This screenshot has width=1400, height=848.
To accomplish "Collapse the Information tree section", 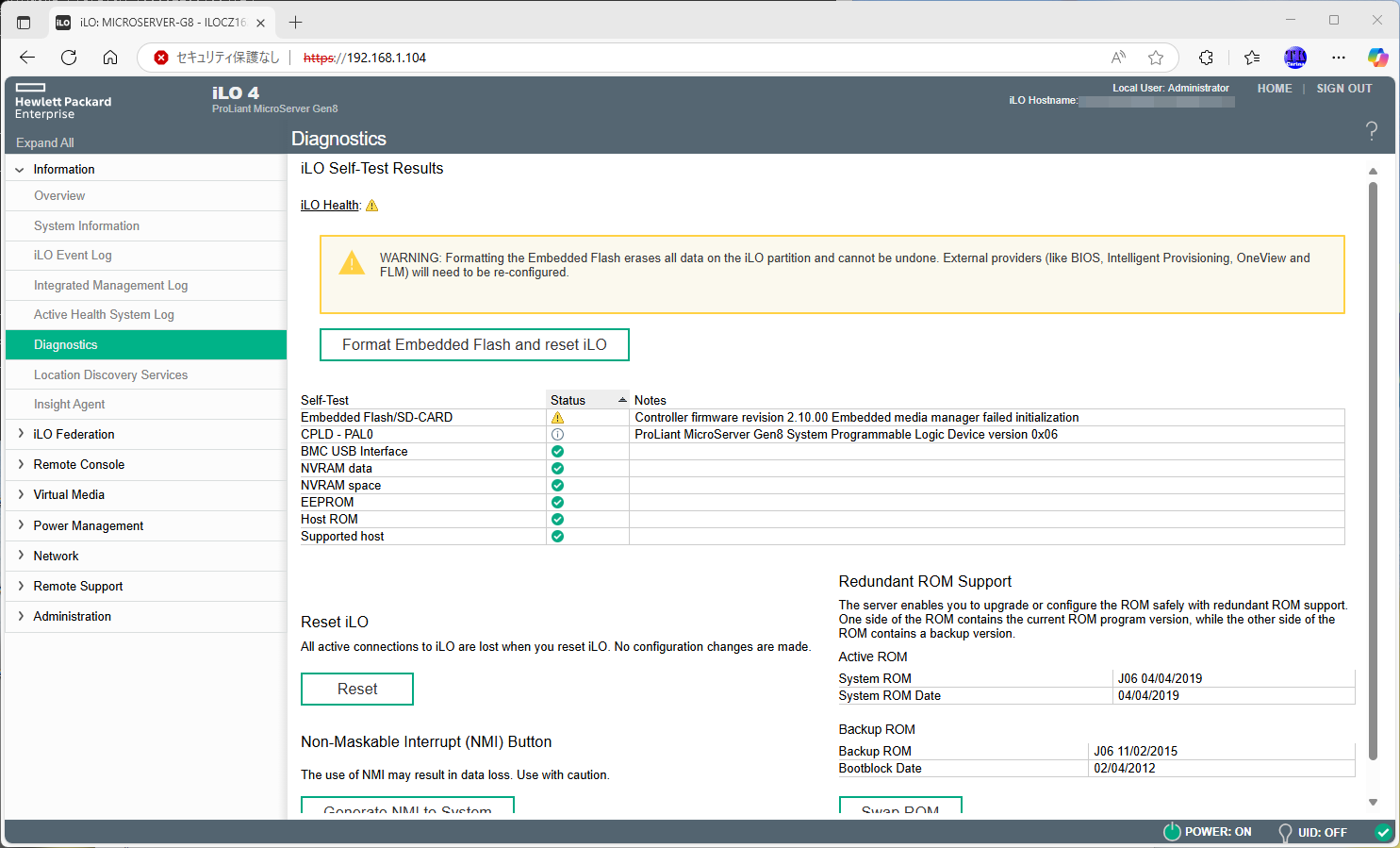I will (20, 170).
